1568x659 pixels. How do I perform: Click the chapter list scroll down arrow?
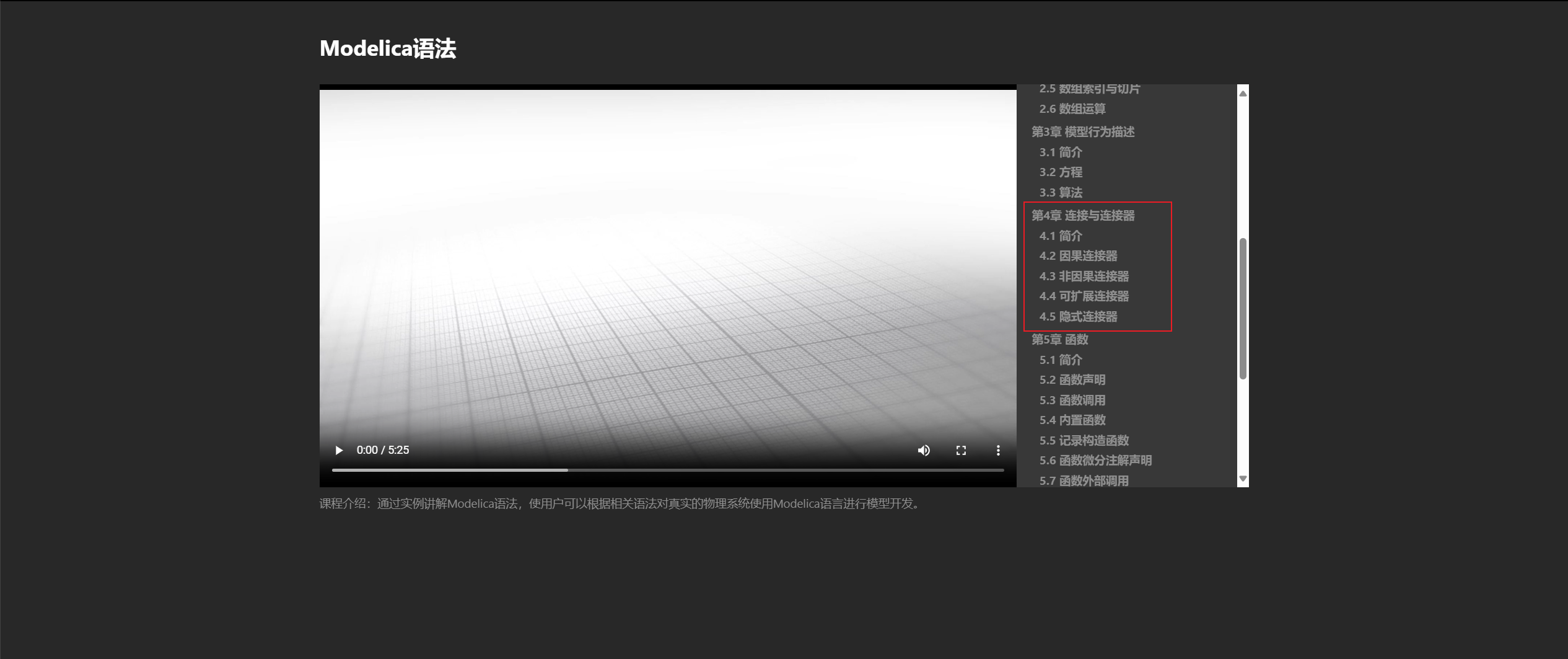tap(1243, 479)
